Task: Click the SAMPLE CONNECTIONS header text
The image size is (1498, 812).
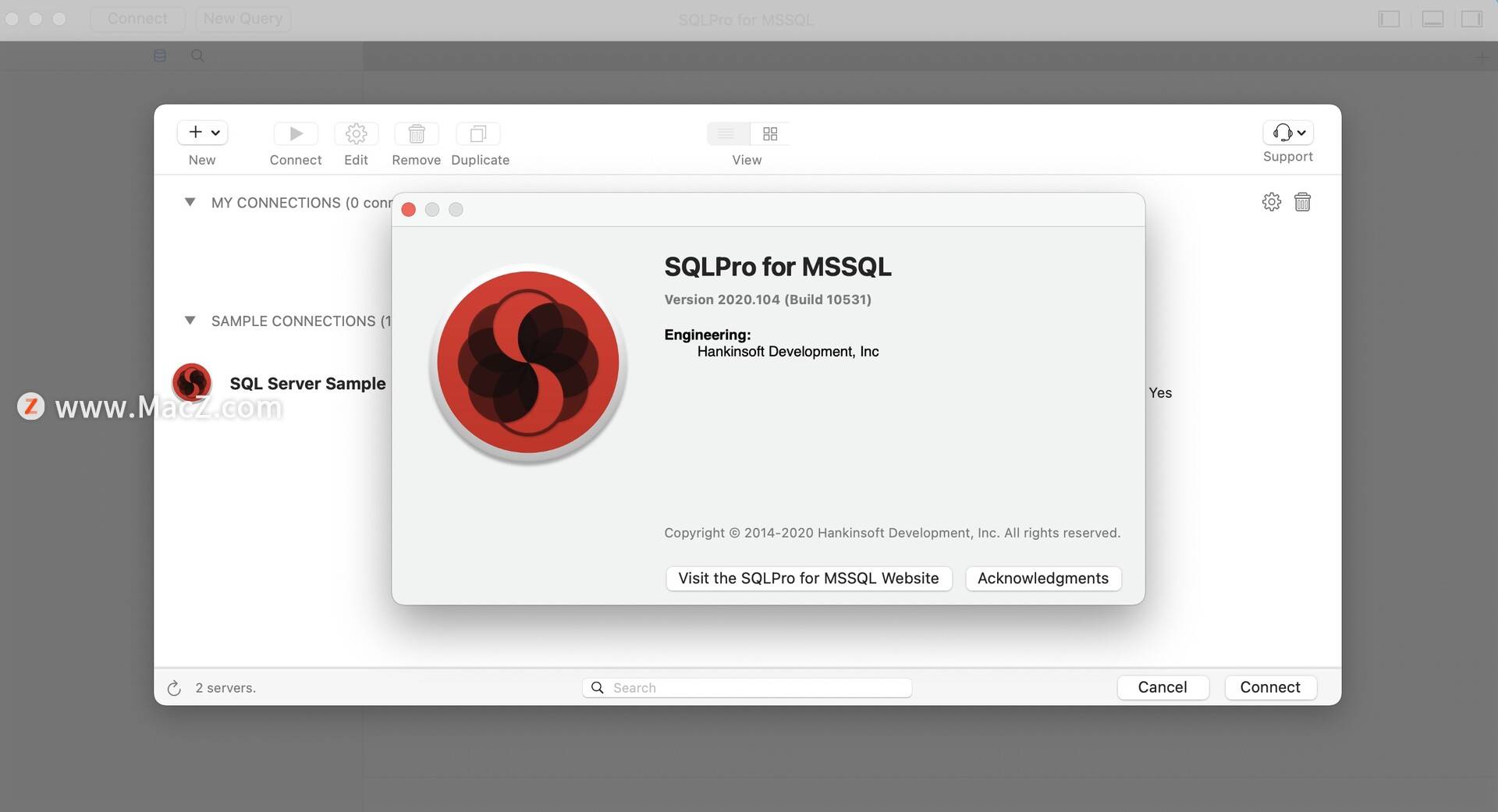Action: coord(301,321)
